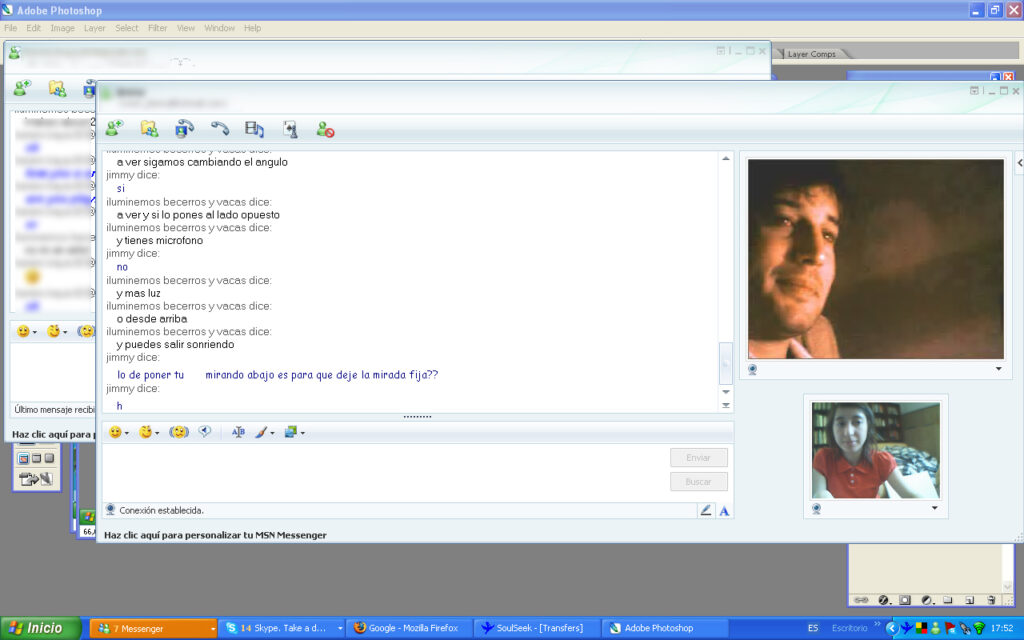Click the voice clip icon in message toolbar
Viewport: 1024px width, 640px height.
(x=205, y=432)
